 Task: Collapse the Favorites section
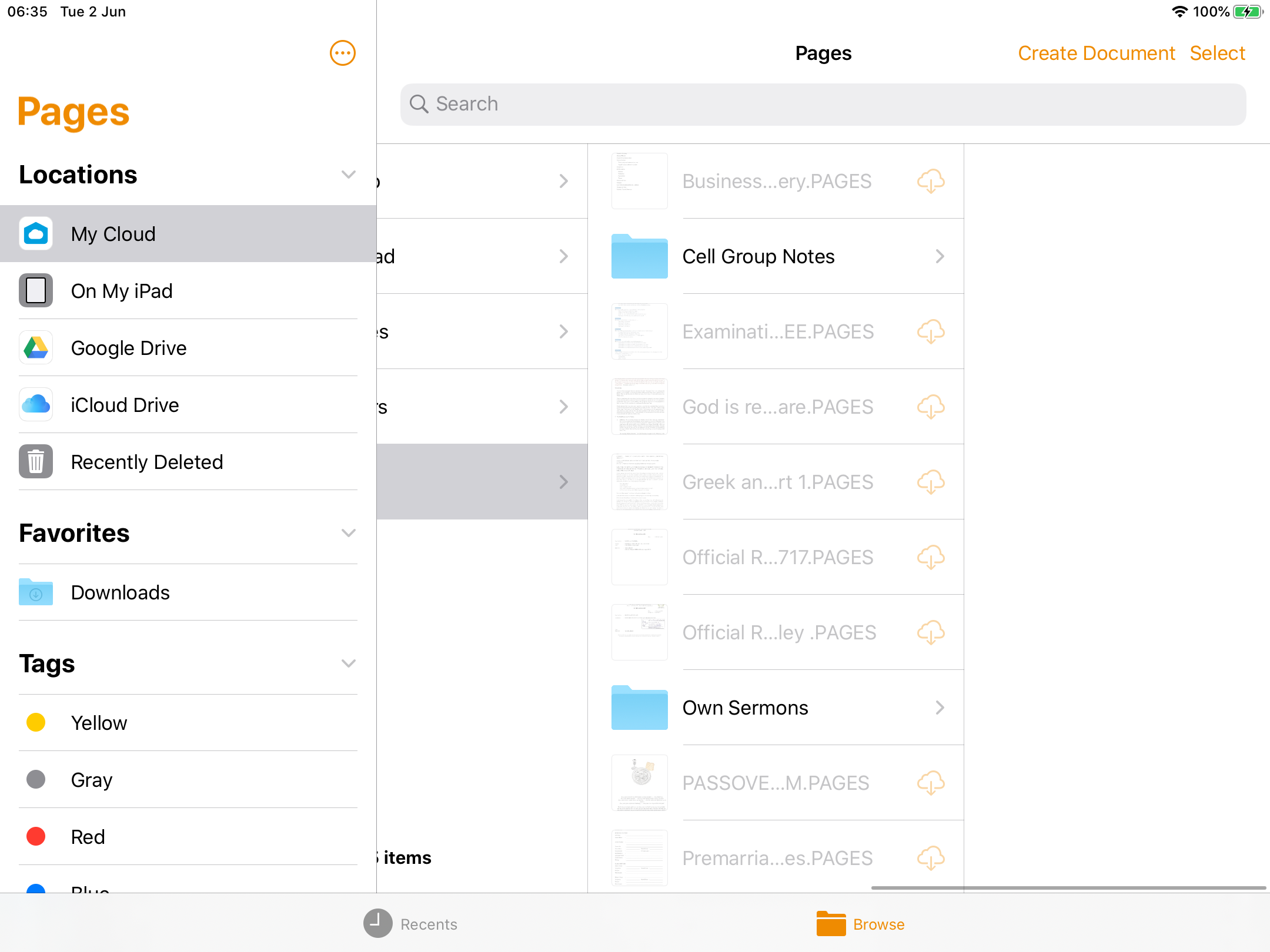click(x=349, y=533)
